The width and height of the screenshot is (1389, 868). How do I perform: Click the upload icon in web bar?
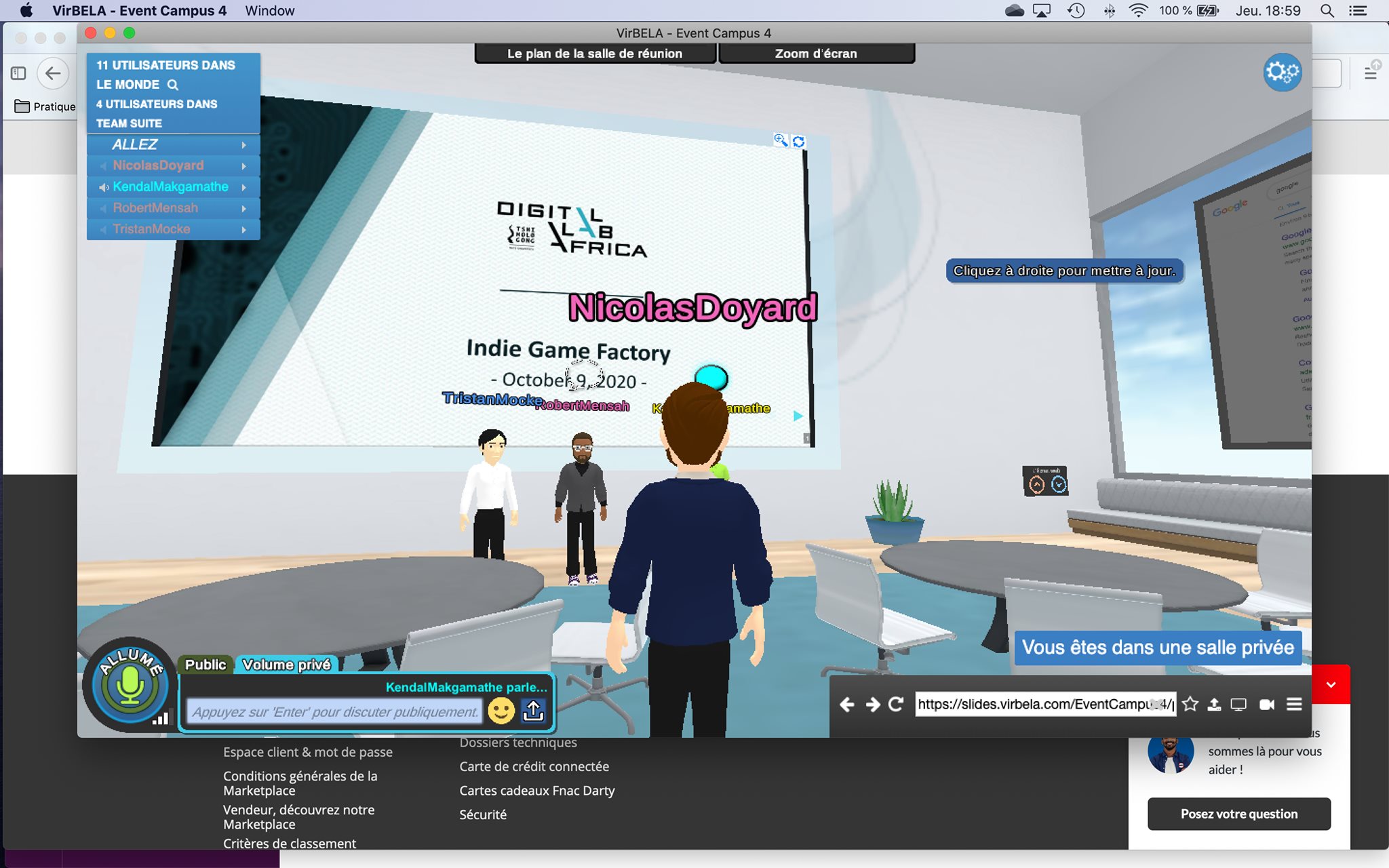(x=1215, y=705)
